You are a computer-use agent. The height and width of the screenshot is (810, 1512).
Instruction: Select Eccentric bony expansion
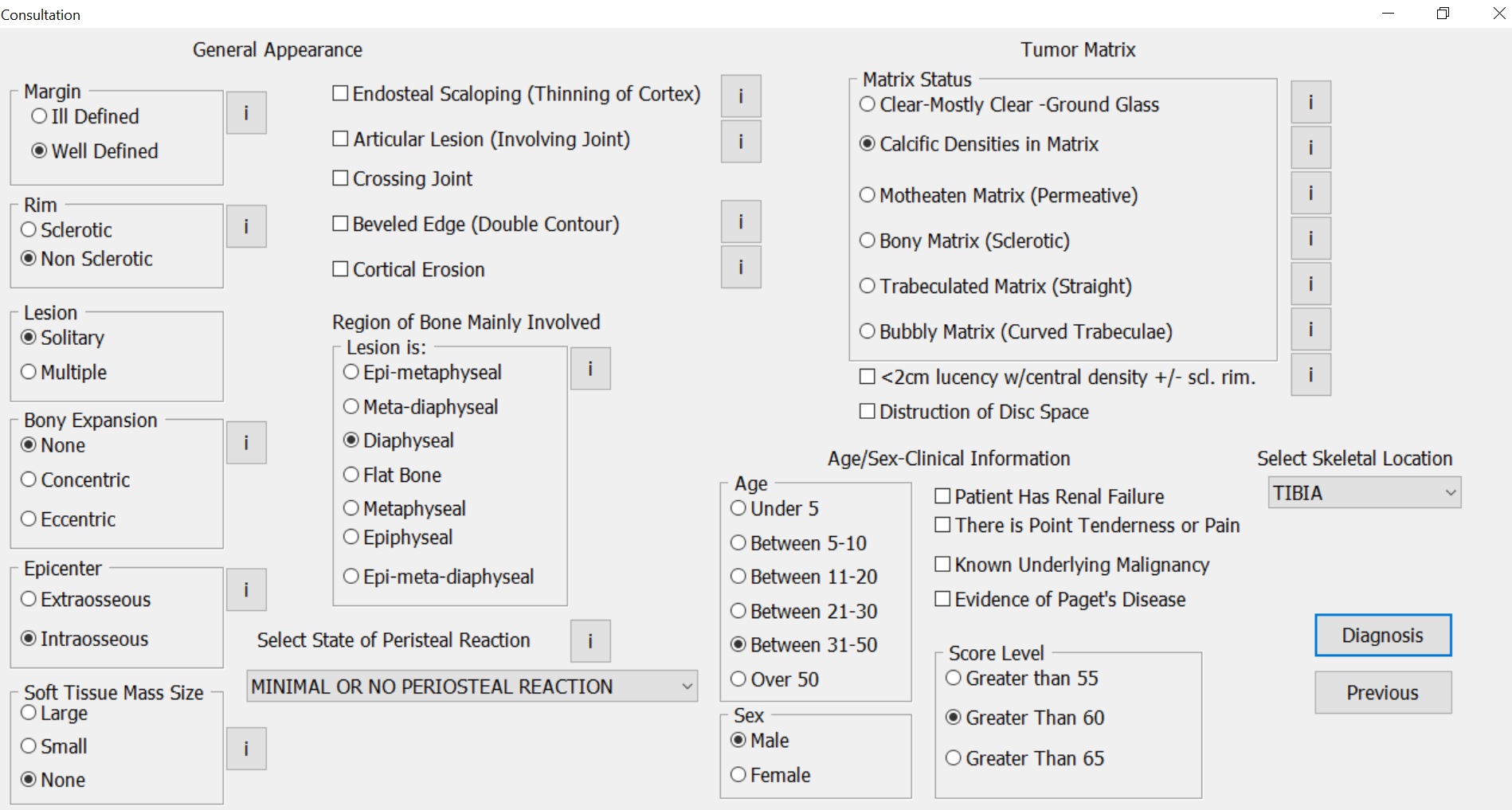tap(69, 519)
